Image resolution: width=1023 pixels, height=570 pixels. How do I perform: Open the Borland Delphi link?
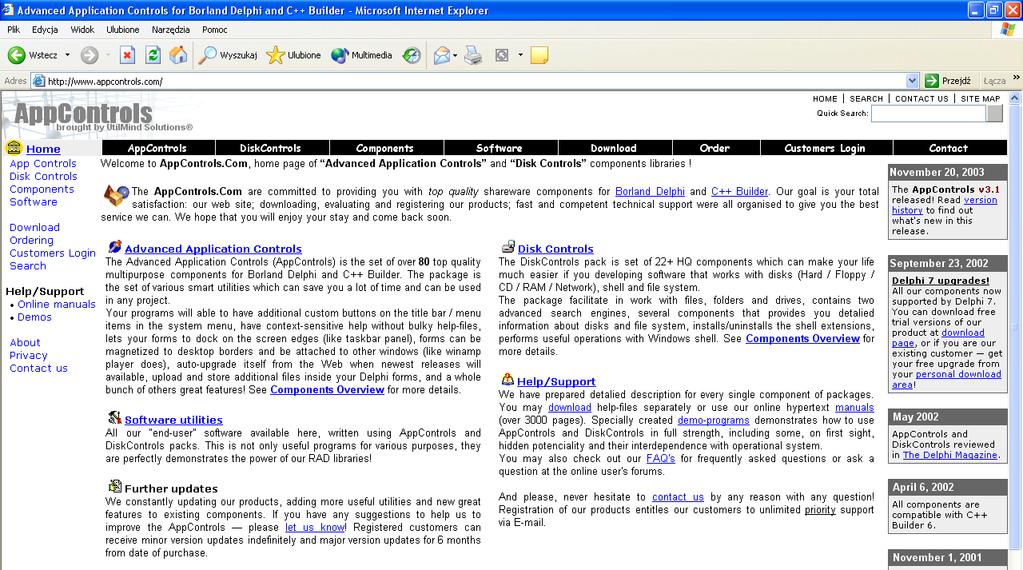pyautogui.click(x=650, y=191)
